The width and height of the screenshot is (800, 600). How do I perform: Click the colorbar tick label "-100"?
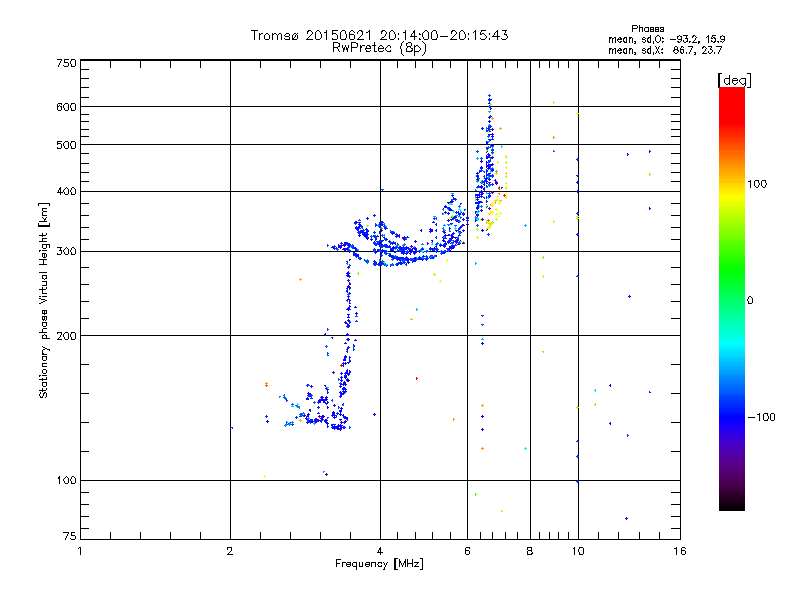[x=762, y=417]
